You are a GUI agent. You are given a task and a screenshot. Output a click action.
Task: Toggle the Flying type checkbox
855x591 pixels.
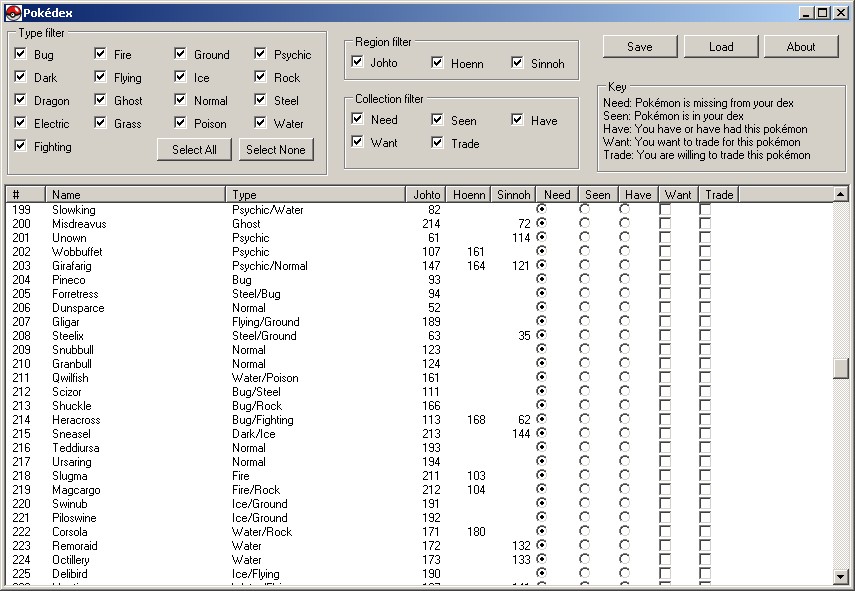coord(100,77)
